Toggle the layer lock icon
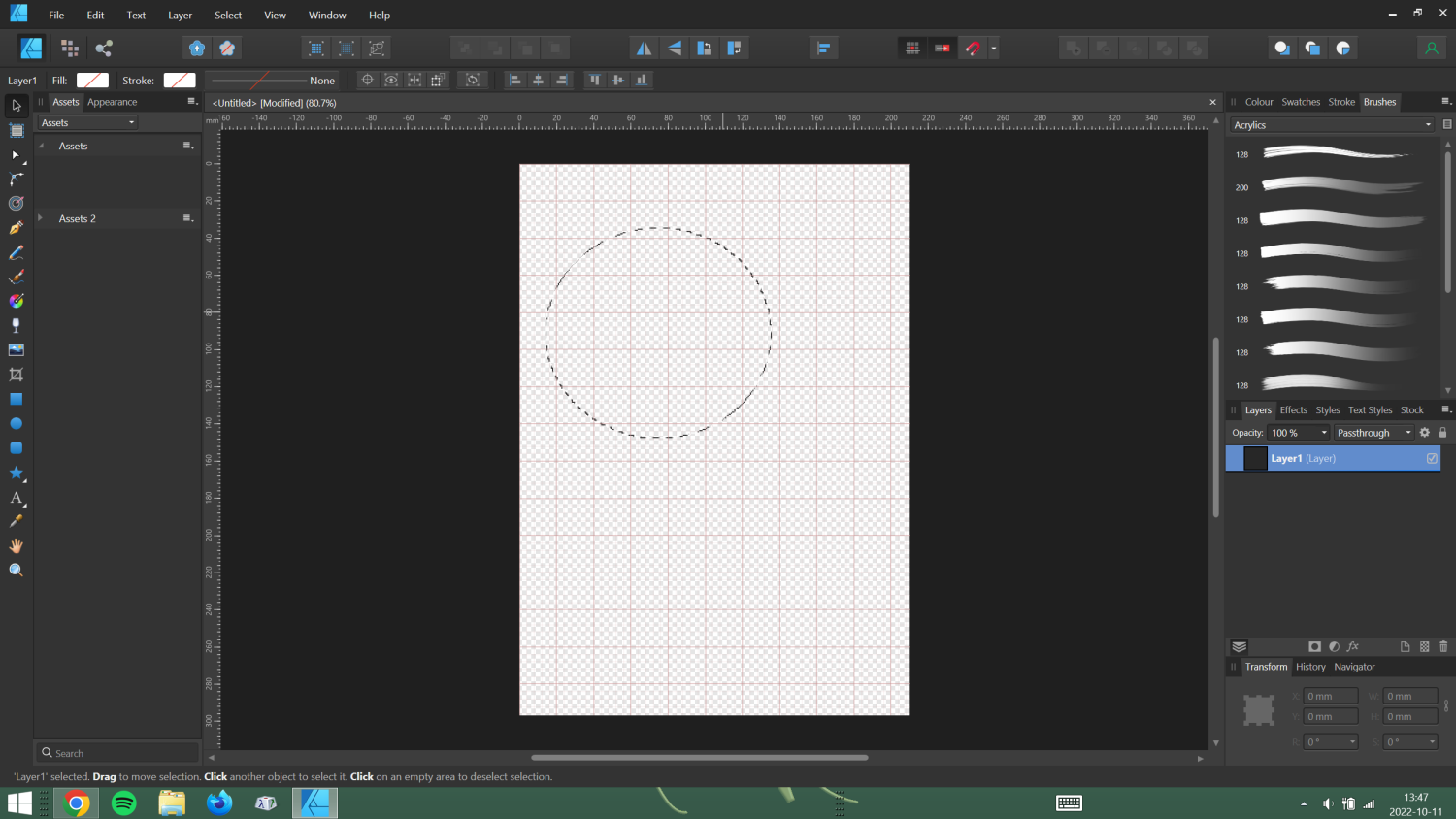The image size is (1456, 819). point(1442,433)
